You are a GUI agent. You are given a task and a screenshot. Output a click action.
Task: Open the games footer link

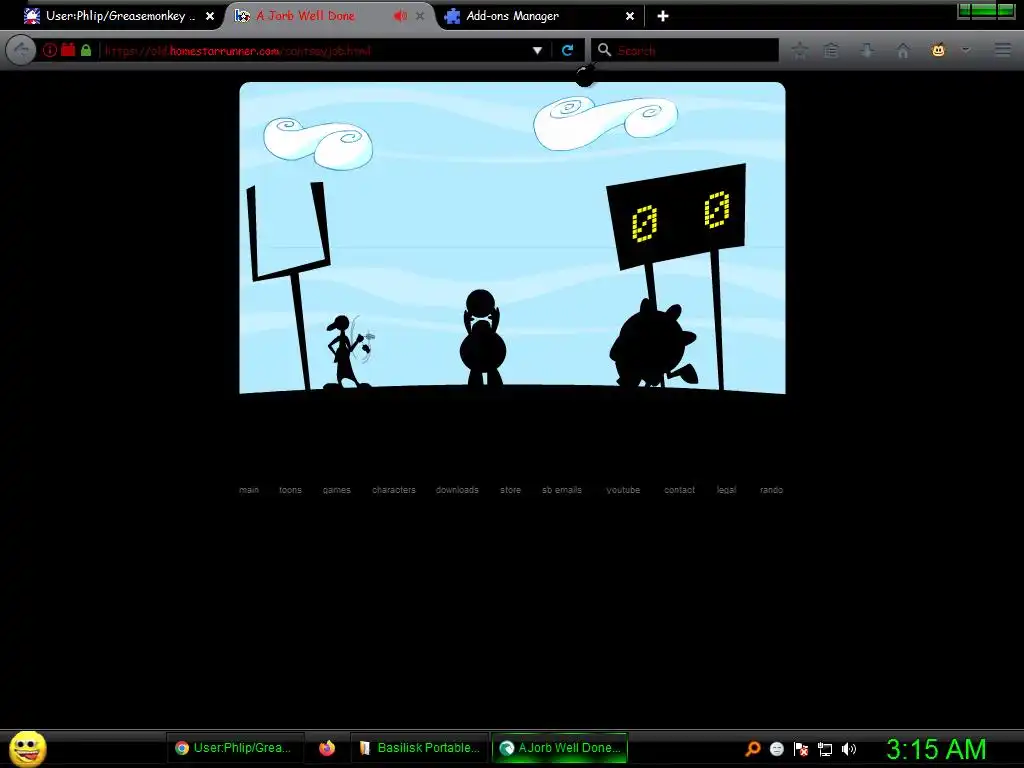[336, 490]
